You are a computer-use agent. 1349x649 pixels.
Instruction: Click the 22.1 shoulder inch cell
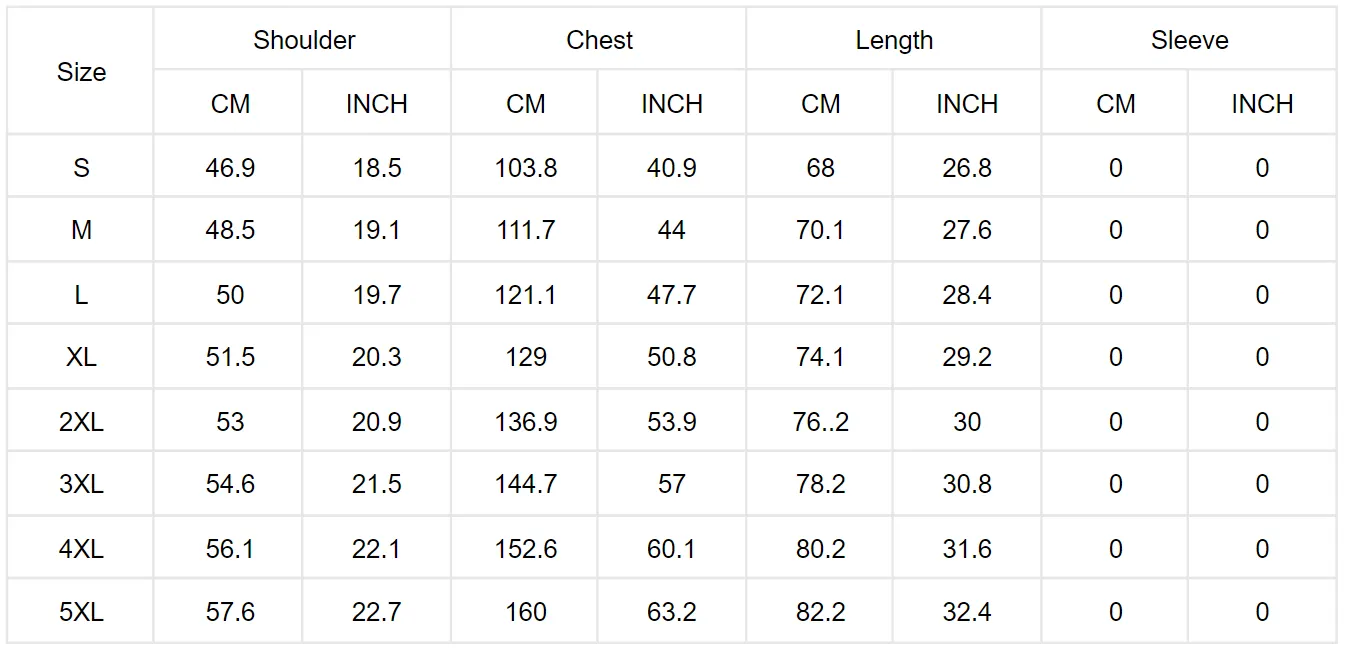(x=377, y=549)
